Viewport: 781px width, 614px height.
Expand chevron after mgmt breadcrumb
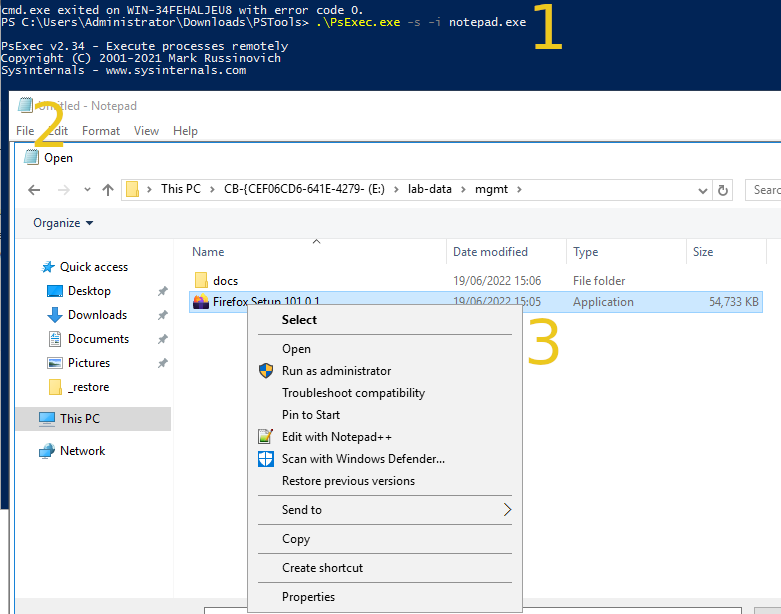pos(519,189)
